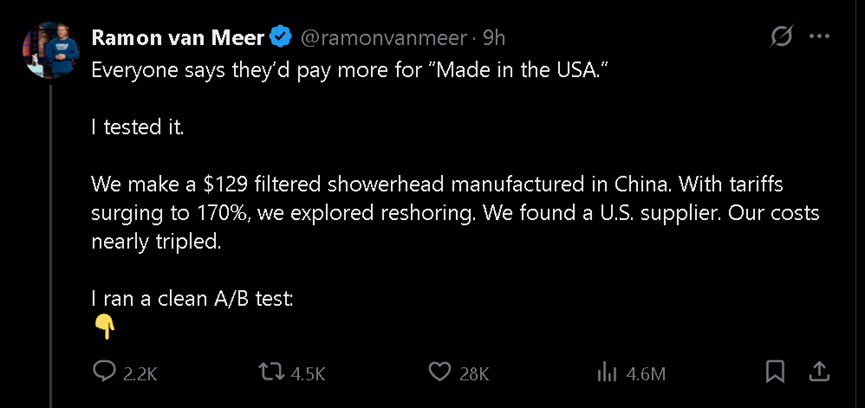Click the 4.5K reposts count
Viewport: 865px width, 408px height.
(308, 373)
